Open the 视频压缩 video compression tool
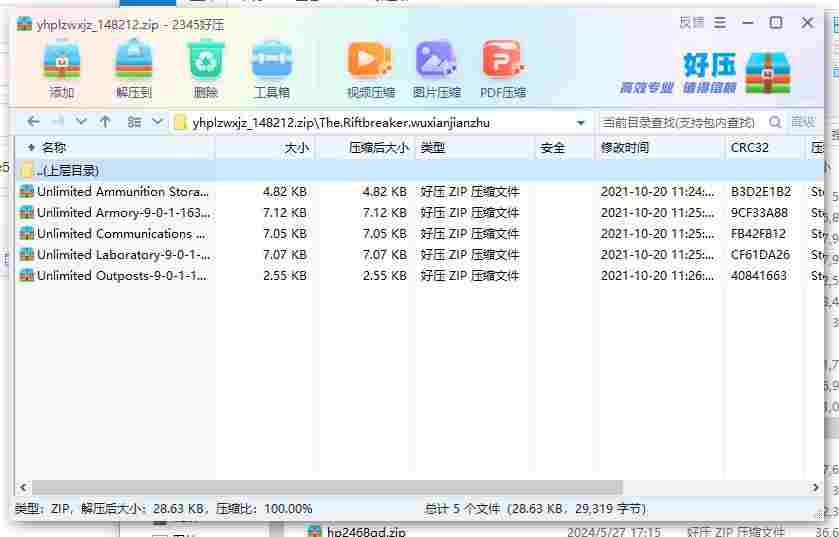This screenshot has width=839, height=537. [370, 69]
